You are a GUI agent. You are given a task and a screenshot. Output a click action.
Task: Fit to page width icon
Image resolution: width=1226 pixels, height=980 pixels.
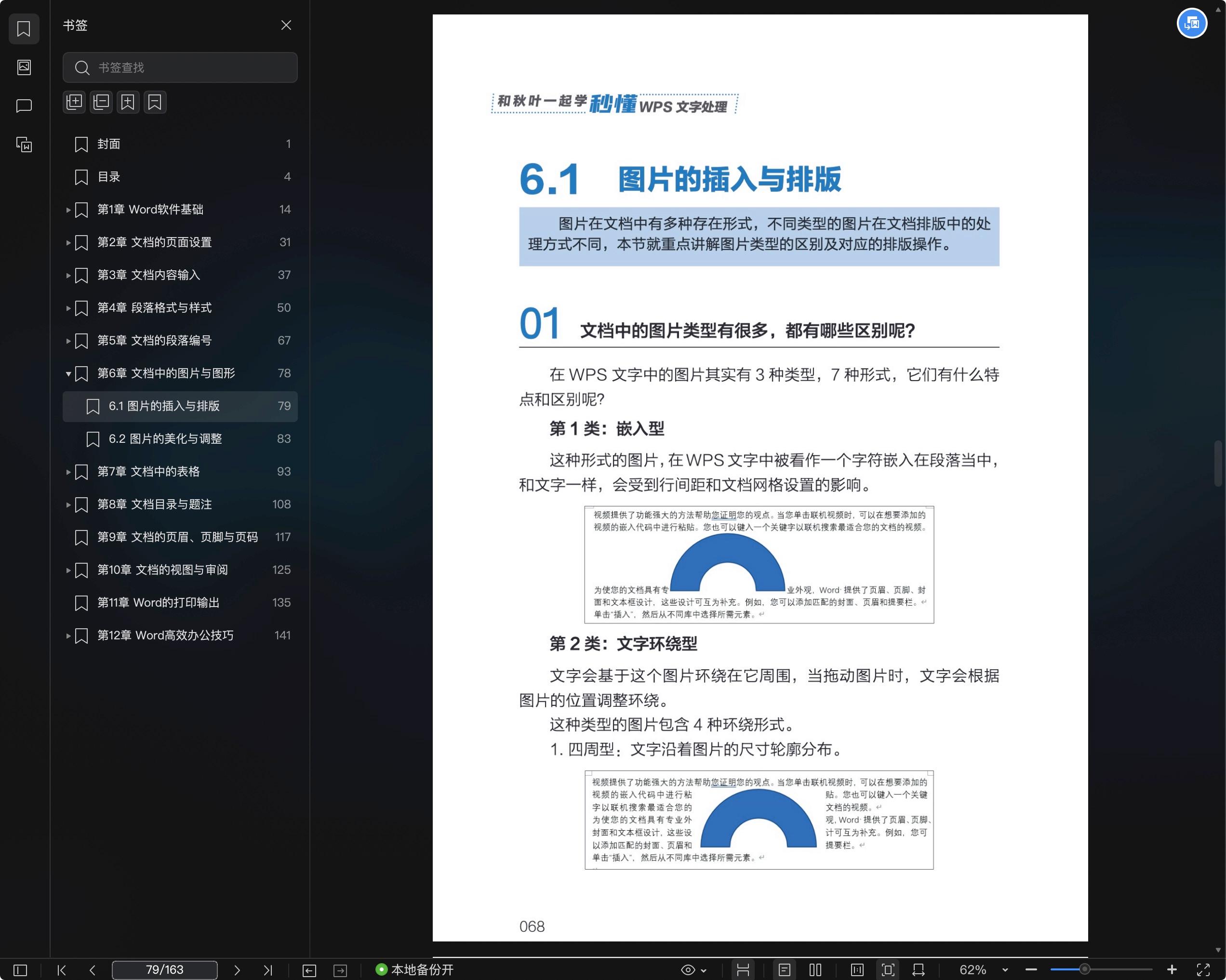point(919,970)
